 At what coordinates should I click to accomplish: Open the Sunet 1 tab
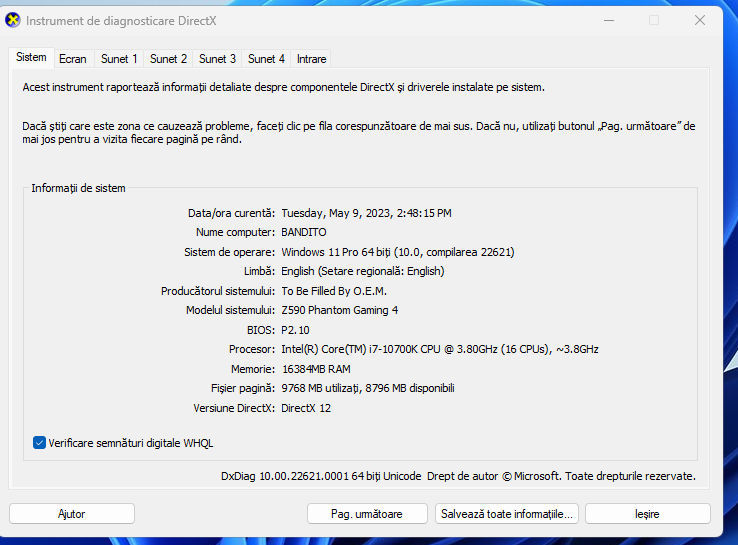coord(119,59)
